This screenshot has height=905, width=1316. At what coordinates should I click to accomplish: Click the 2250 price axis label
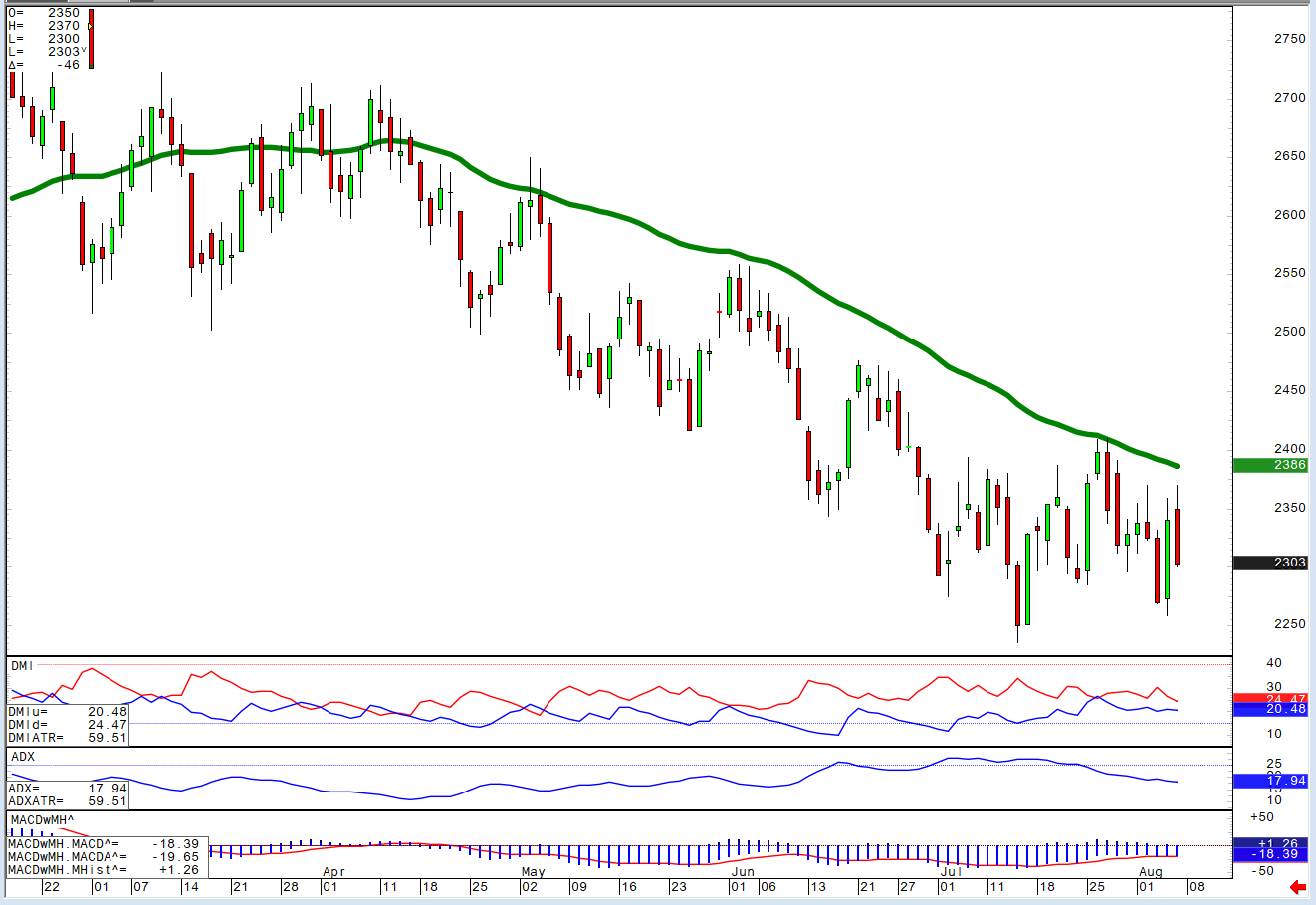pyautogui.click(x=1290, y=624)
